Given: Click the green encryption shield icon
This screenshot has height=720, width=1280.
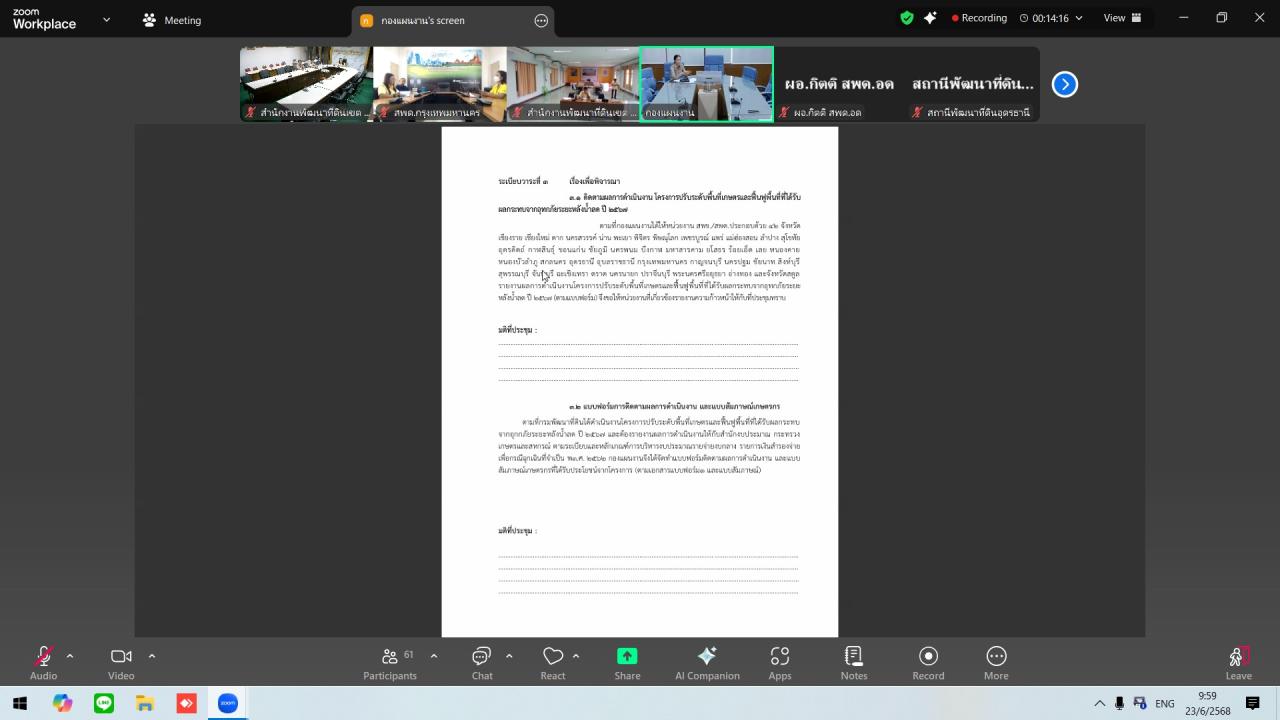Looking at the screenshot, I should click(907, 18).
